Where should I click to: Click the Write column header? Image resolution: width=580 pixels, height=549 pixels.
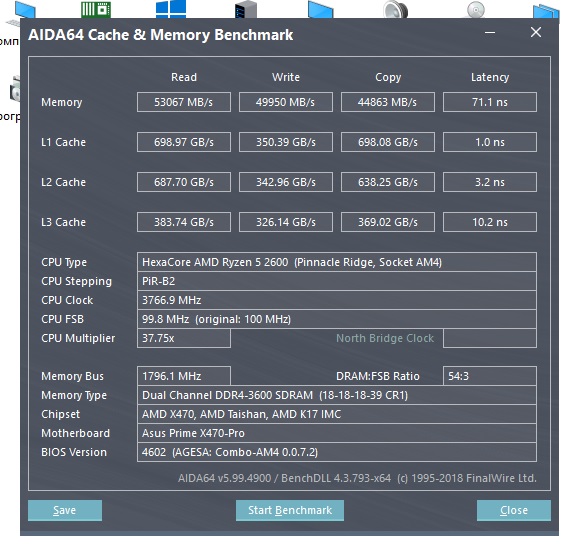[286, 77]
